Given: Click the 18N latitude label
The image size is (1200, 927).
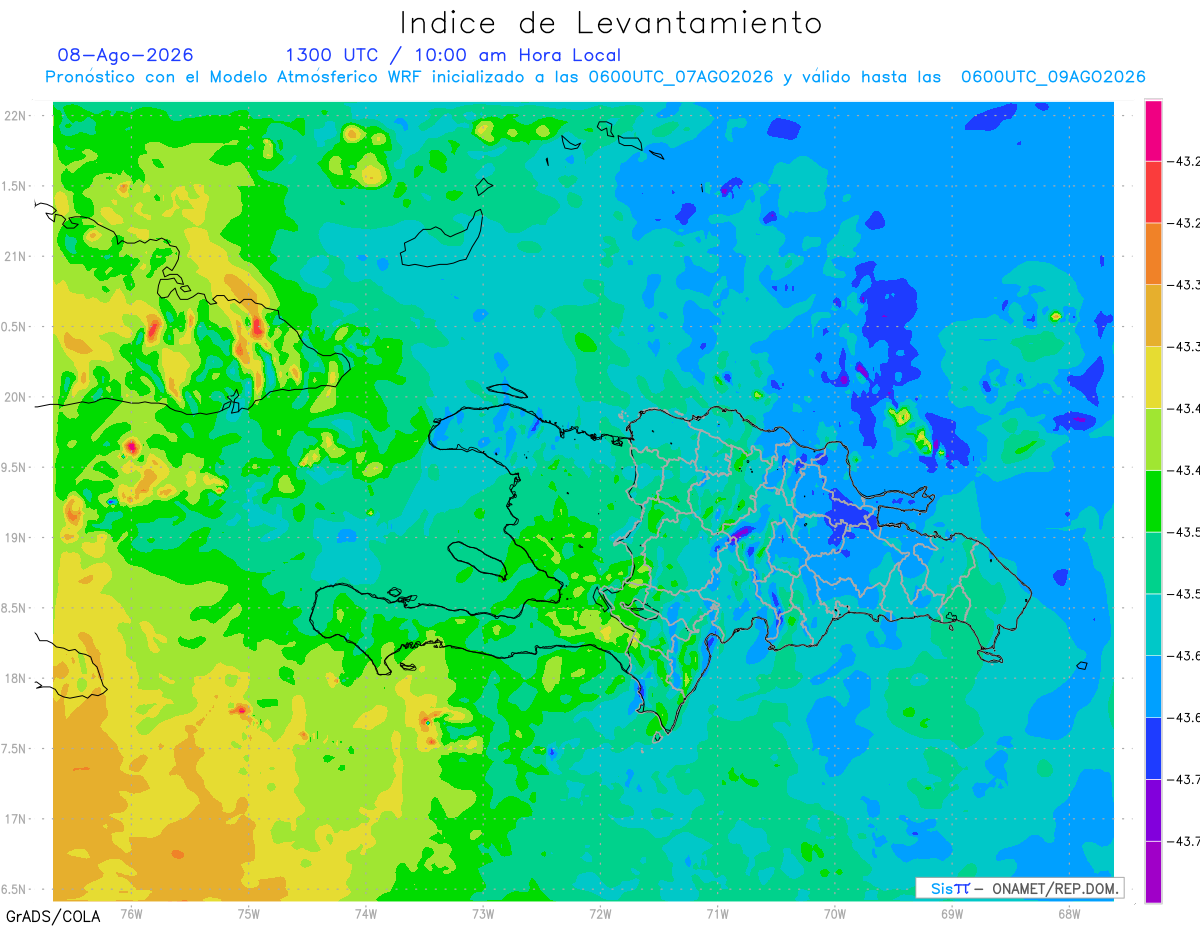Looking at the screenshot, I should 15,678.
